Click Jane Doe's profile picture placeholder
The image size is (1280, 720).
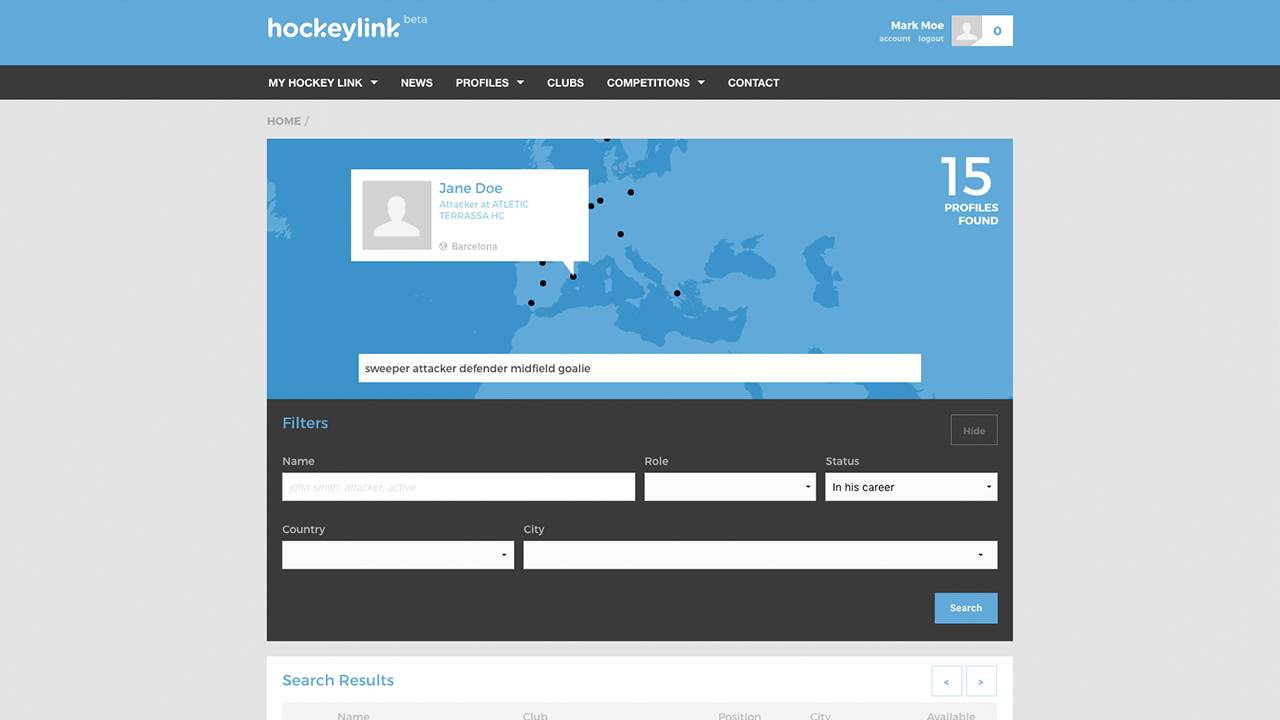tap(397, 216)
